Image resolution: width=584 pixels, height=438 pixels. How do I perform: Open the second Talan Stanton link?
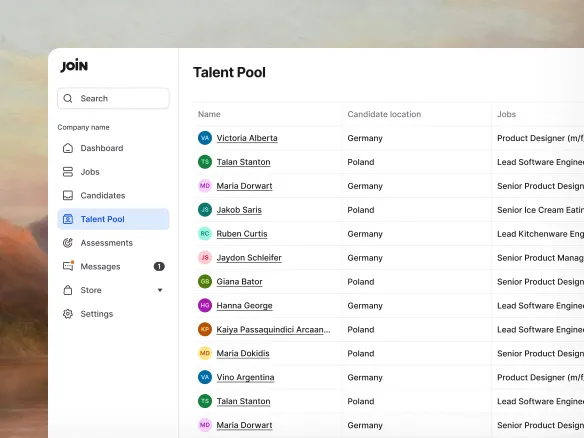[x=244, y=401]
